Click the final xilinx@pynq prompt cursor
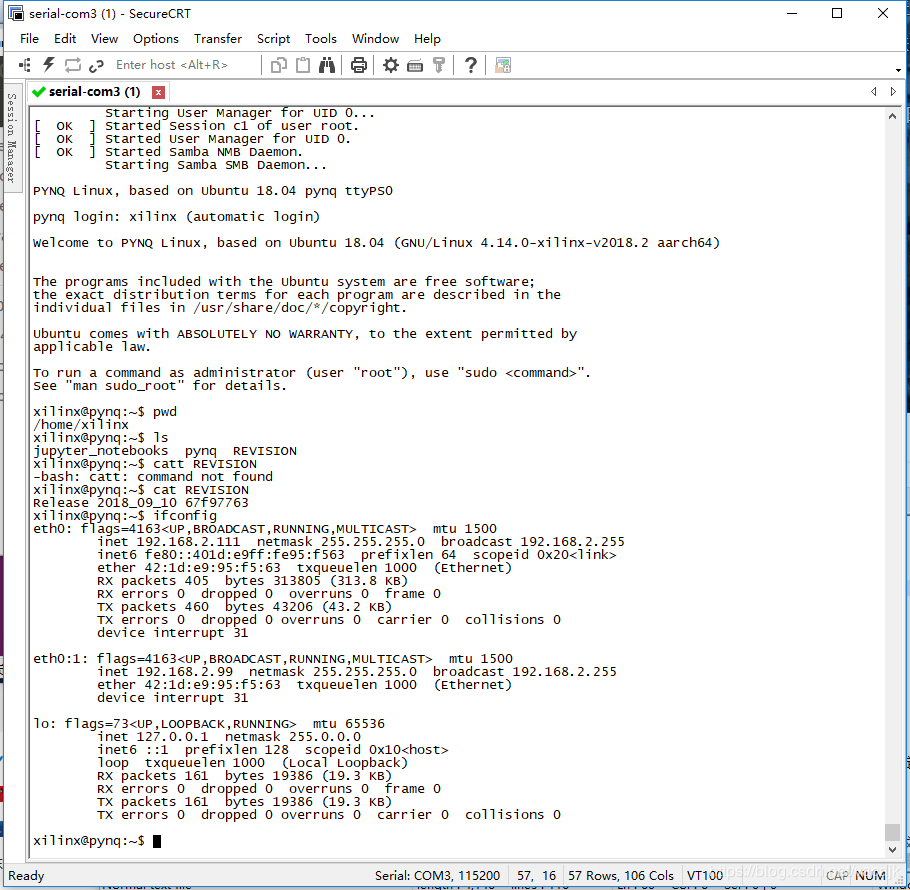The image size is (910, 890). click(x=157, y=841)
